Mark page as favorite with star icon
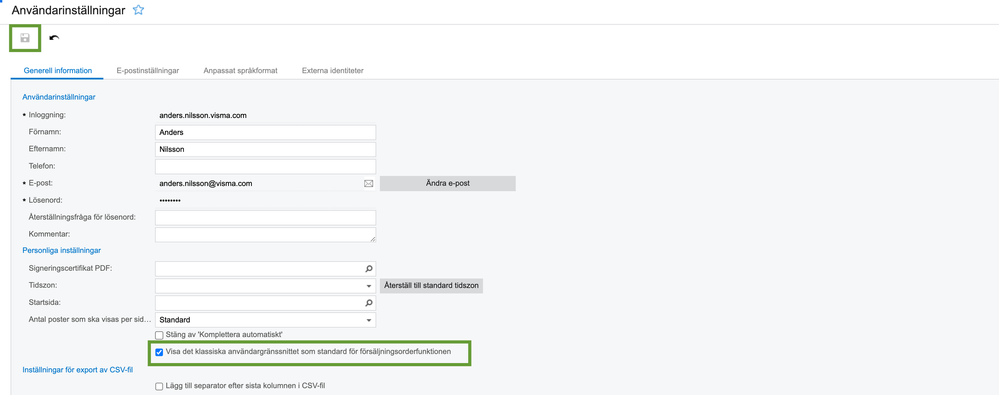The image size is (999, 395). pos(138,10)
